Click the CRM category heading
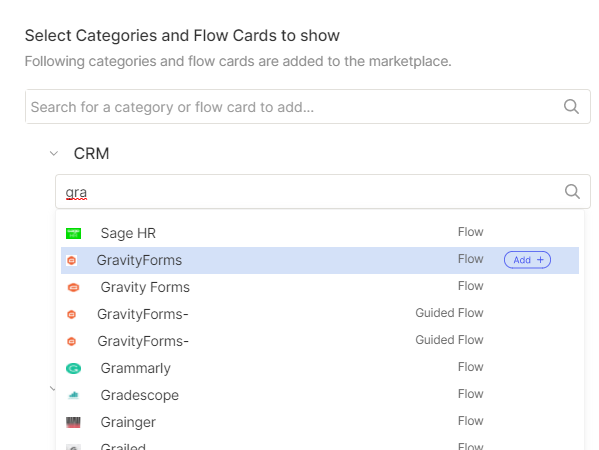Screen dimensions: 599x450 click(x=91, y=154)
